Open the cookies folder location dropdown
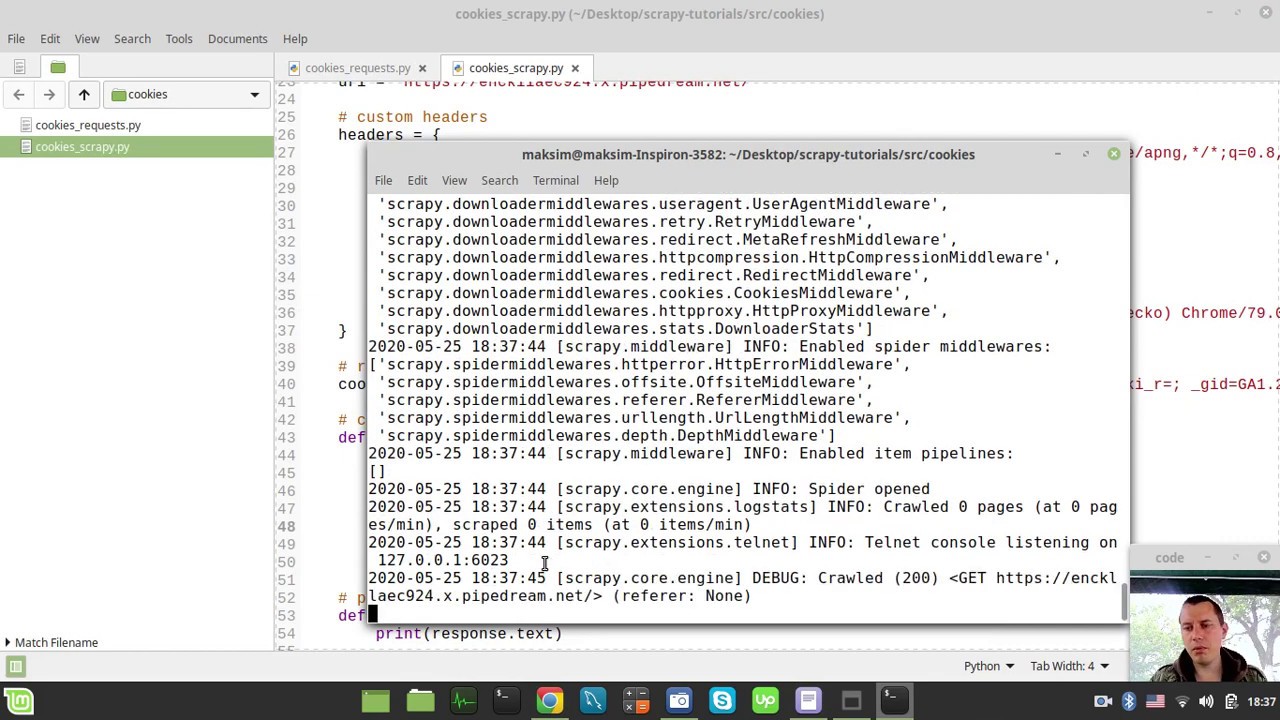The image size is (1280, 720). (x=186, y=94)
